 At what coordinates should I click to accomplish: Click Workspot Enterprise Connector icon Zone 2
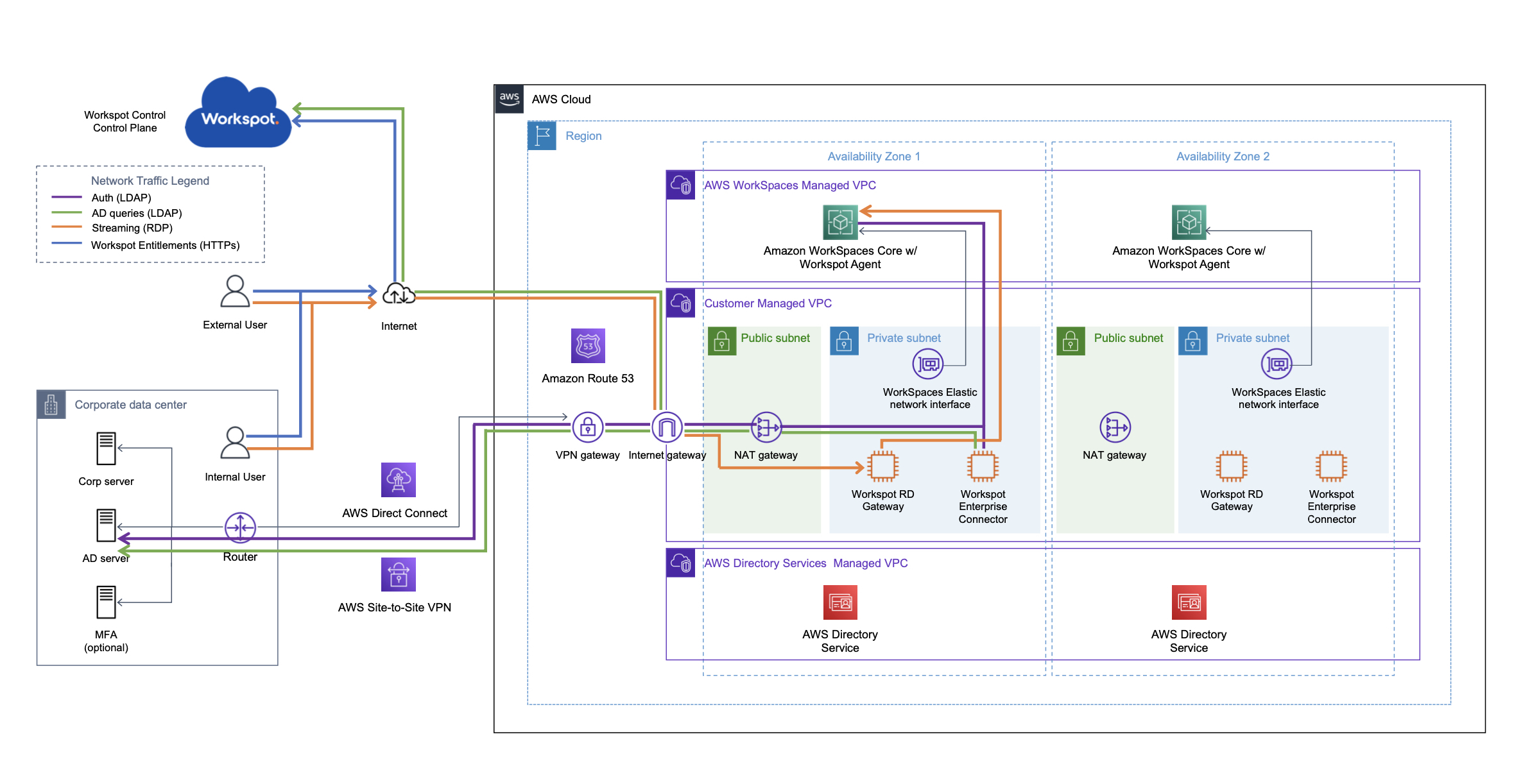1332,466
